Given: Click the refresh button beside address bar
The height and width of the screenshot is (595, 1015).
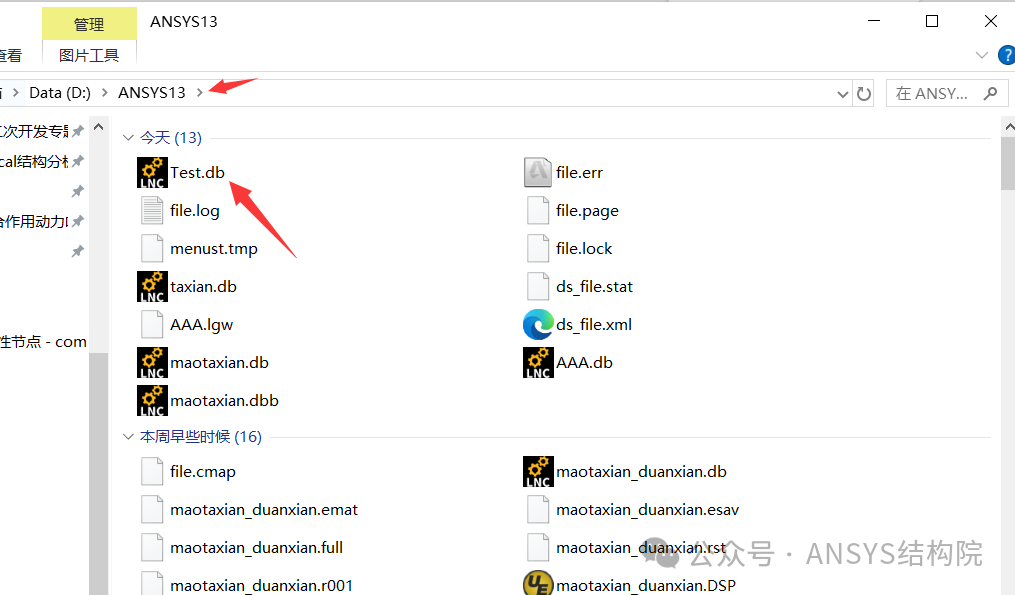Looking at the screenshot, I should [864, 94].
